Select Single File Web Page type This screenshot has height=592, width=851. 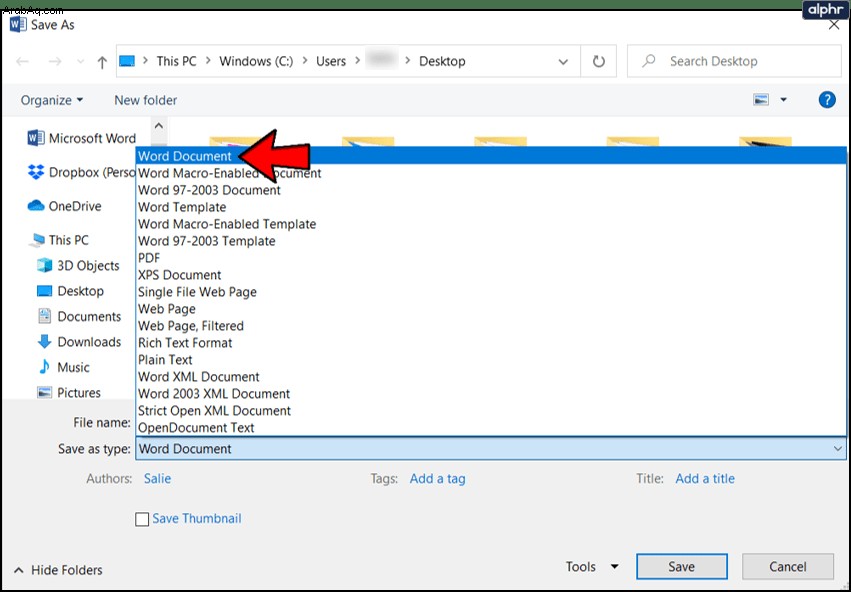(x=491, y=292)
